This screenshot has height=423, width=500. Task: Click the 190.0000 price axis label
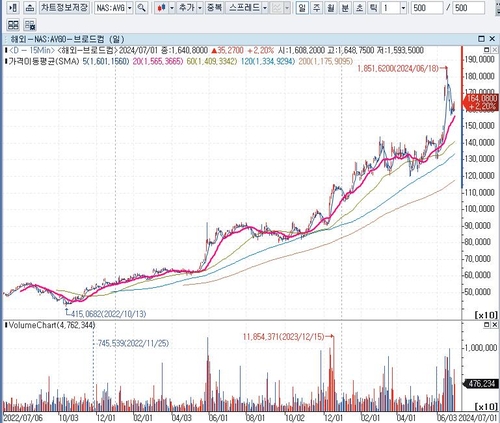click(x=479, y=60)
